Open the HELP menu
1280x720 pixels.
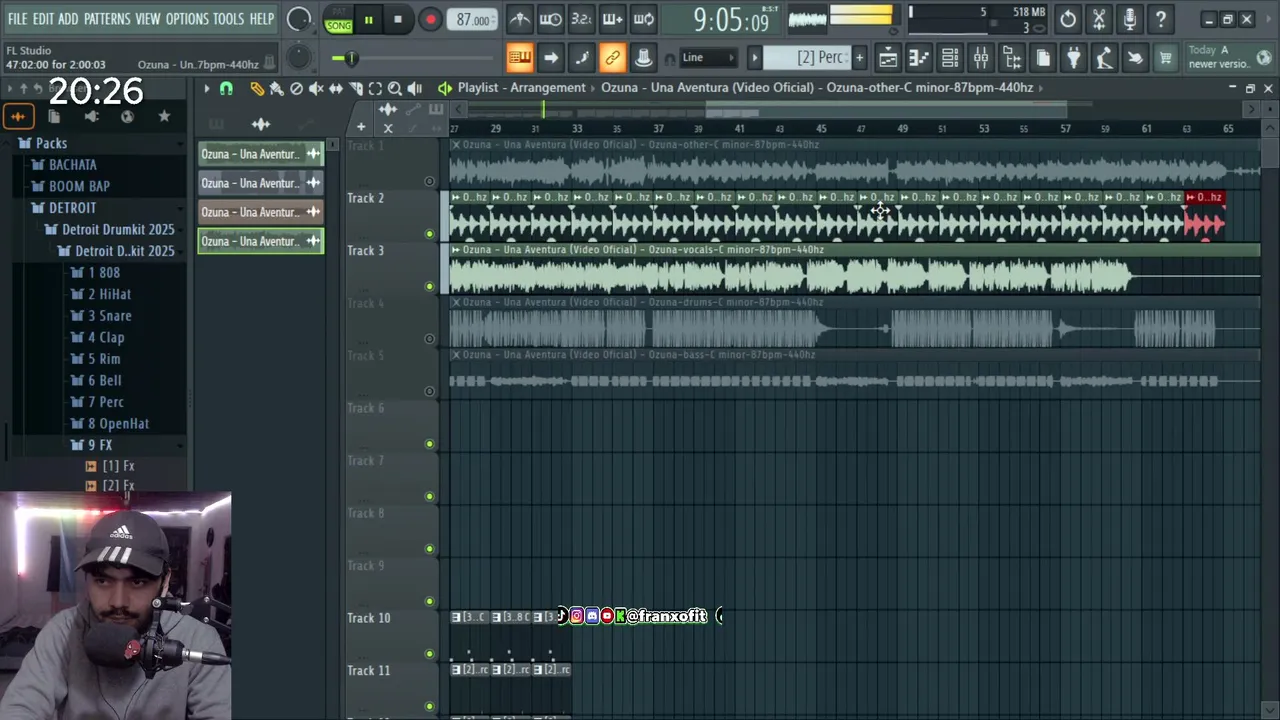point(262,19)
